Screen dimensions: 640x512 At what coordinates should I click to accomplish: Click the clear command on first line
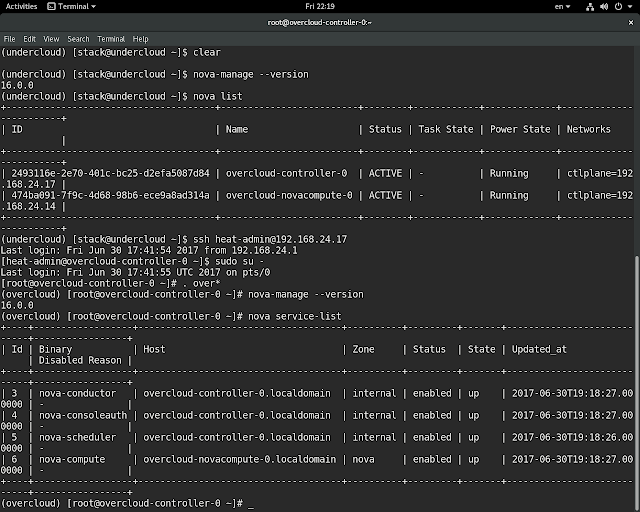(x=207, y=52)
